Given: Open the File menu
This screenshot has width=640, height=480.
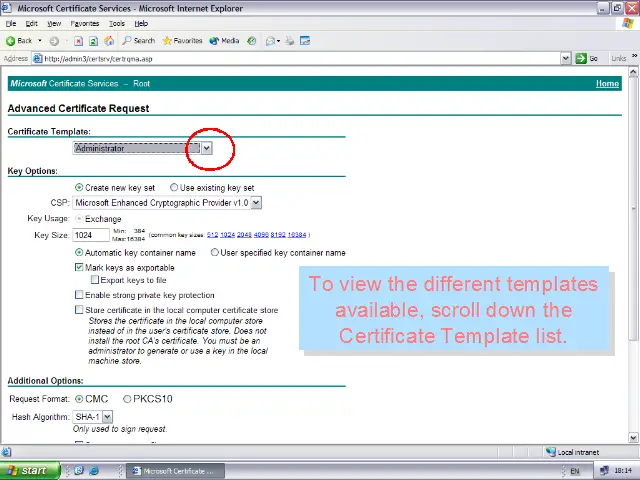Looking at the screenshot, I should [11, 24].
